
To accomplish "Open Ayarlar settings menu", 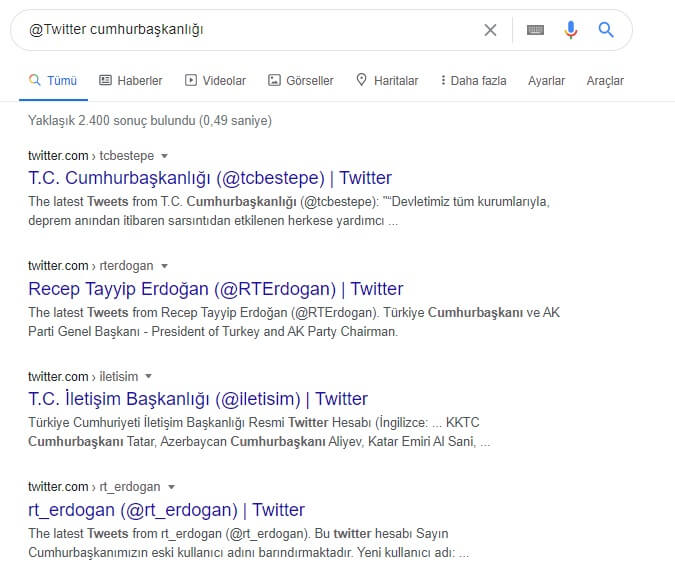I will click(546, 80).
